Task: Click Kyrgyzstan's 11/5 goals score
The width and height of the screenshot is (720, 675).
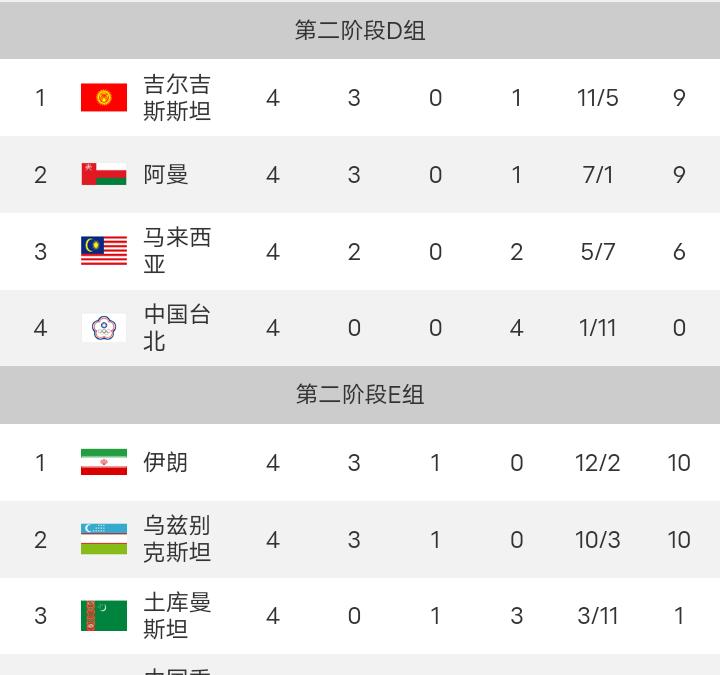Action: 598,98
